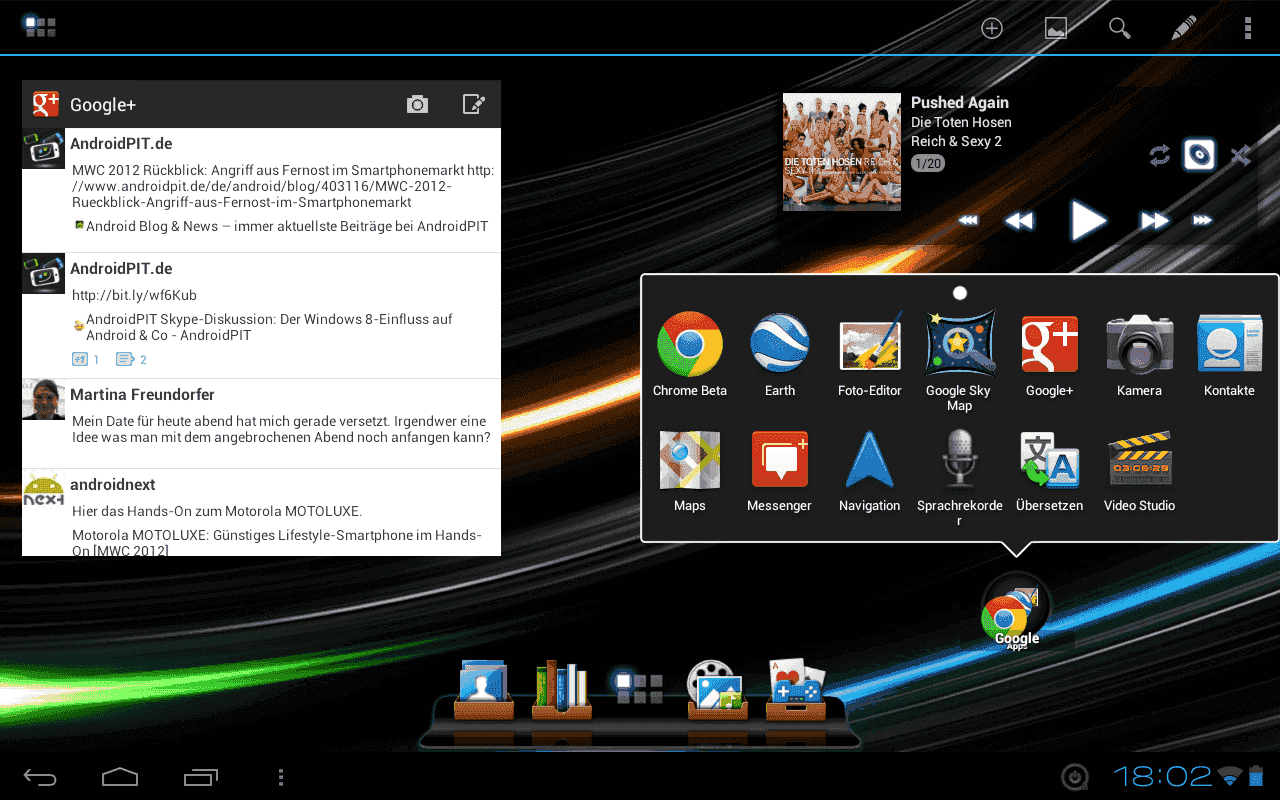Tap the Reich & Sexy album cover
The width and height of the screenshot is (1280, 800).
point(842,152)
